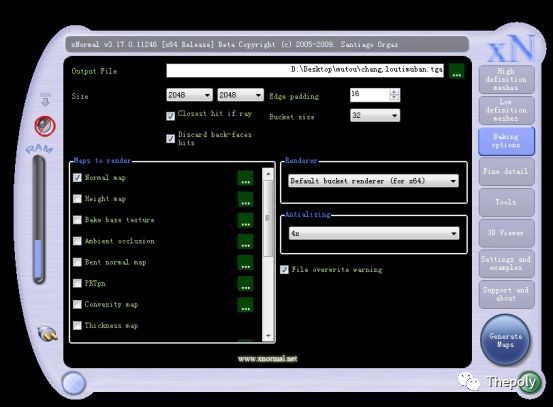554x407 pixels.
Task: Click the red circled globe icon
Action: (45, 126)
